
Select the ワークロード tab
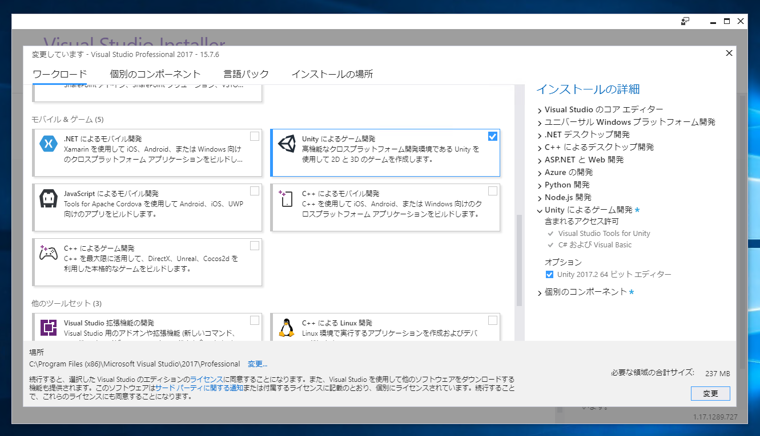pos(60,74)
